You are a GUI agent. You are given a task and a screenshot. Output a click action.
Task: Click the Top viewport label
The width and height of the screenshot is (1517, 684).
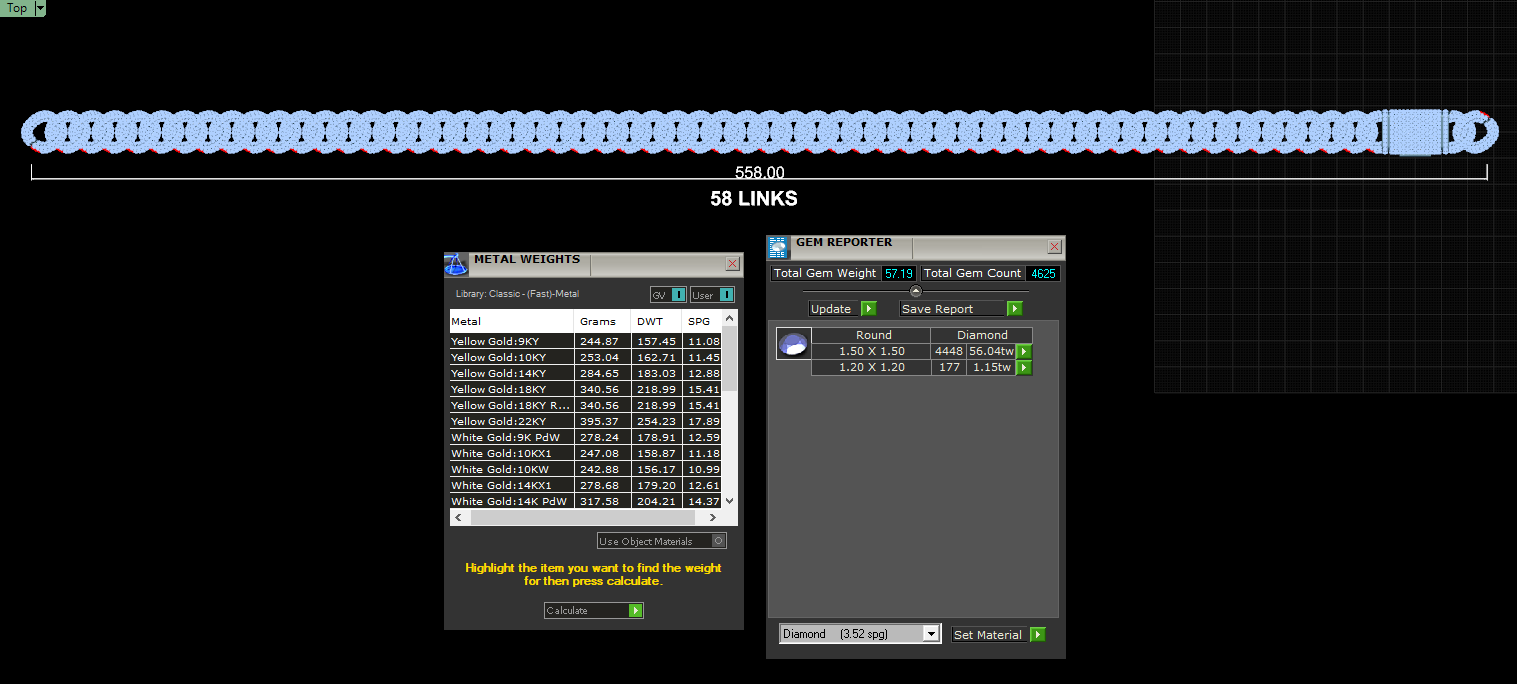[x=17, y=8]
